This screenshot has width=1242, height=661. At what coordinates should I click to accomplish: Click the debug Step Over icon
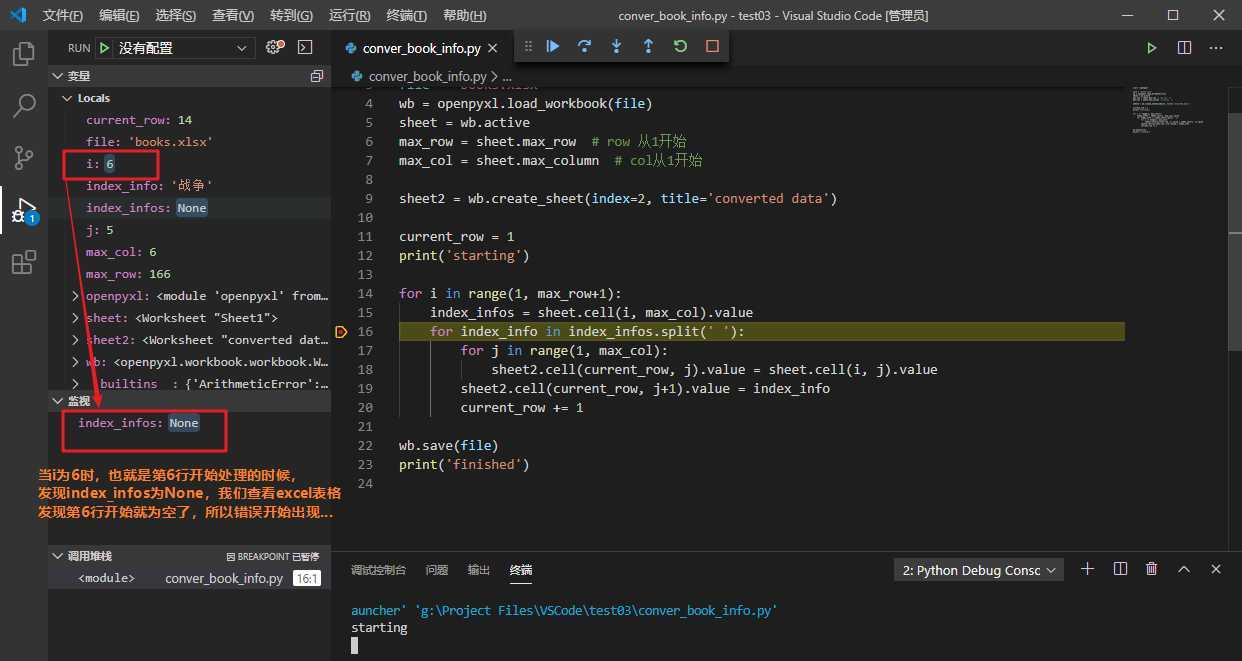pyautogui.click(x=584, y=46)
